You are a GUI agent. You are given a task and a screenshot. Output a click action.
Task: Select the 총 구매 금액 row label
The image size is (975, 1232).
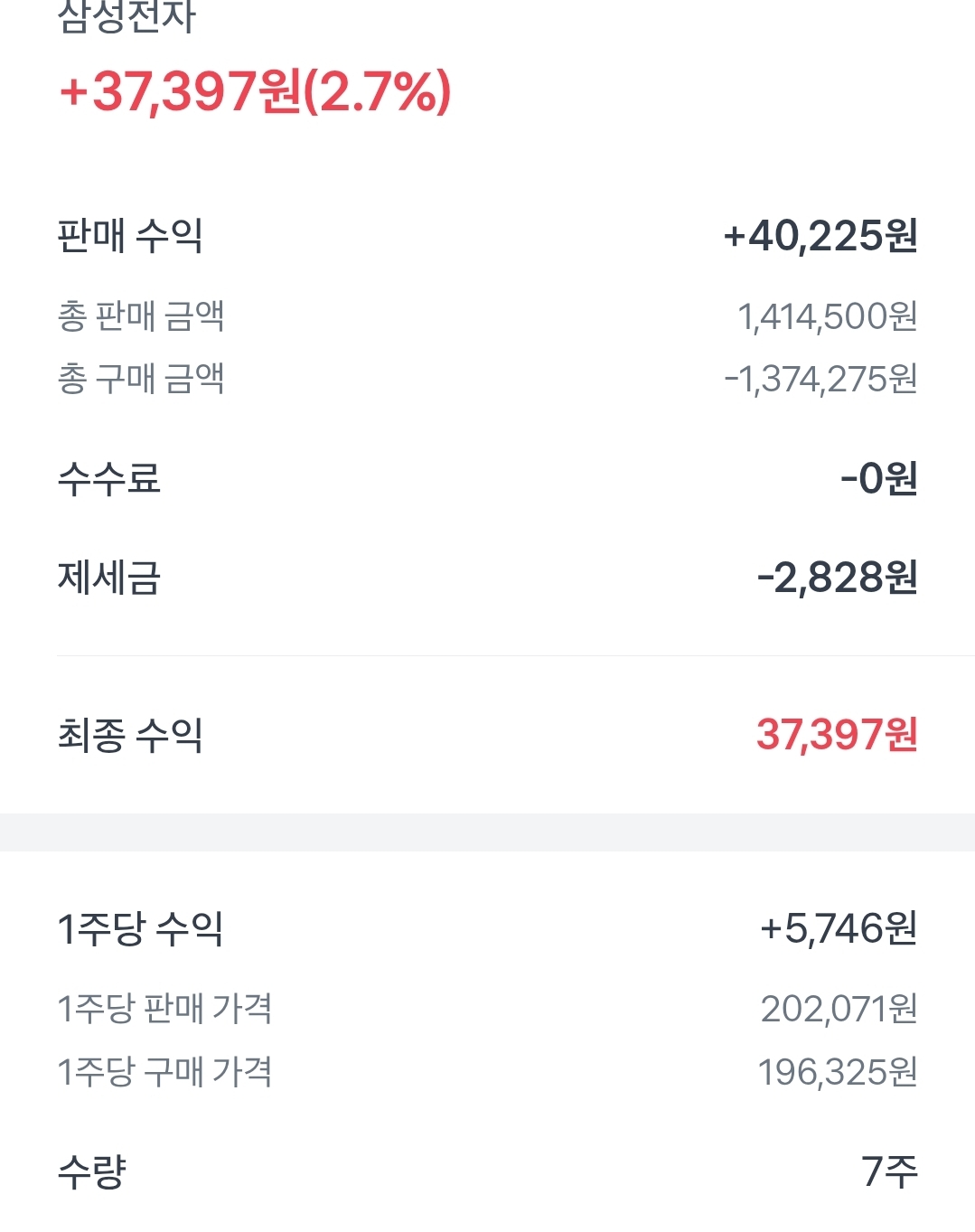(141, 379)
